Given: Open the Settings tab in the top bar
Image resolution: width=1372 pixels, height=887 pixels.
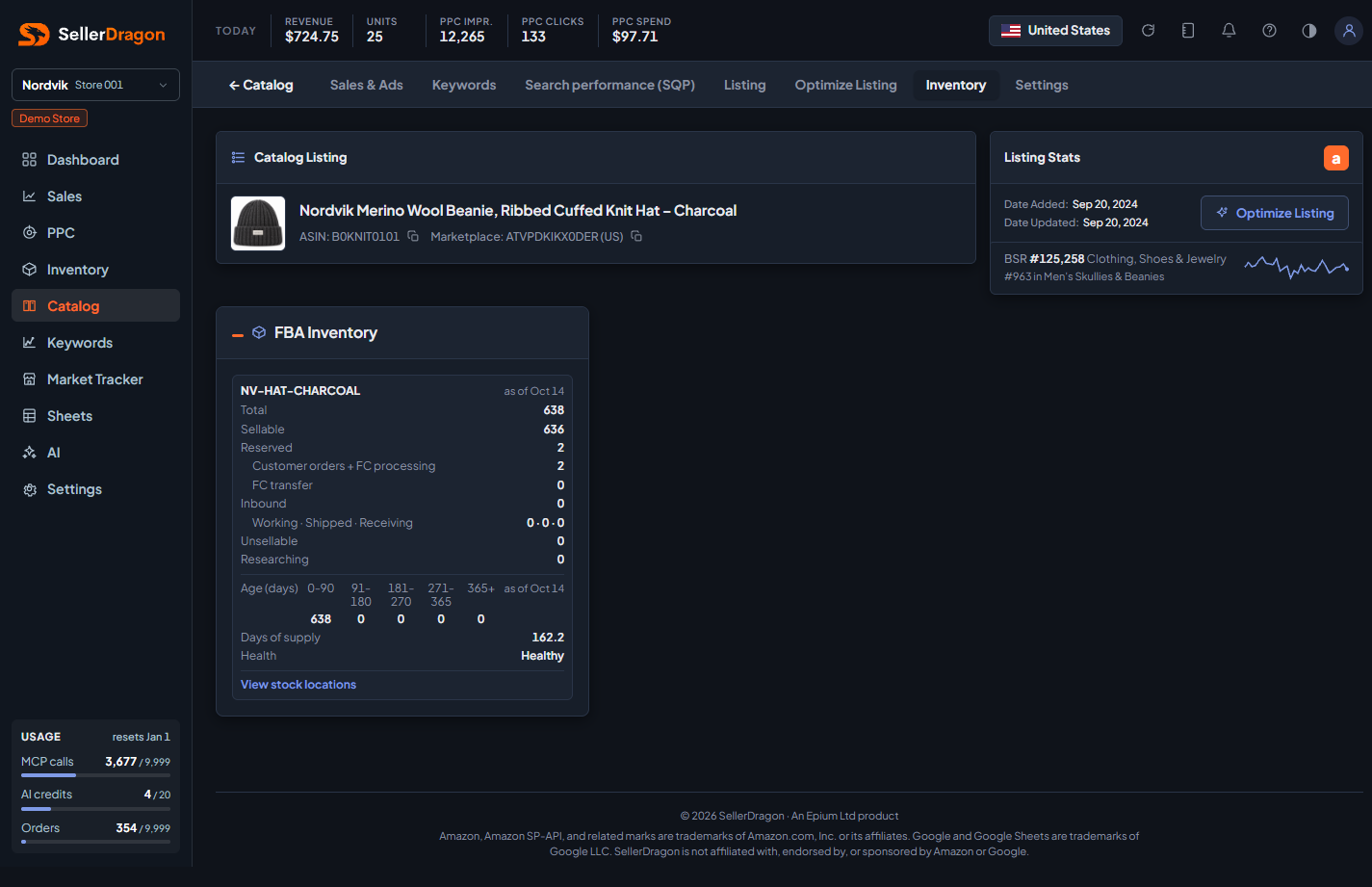Looking at the screenshot, I should click(1042, 85).
